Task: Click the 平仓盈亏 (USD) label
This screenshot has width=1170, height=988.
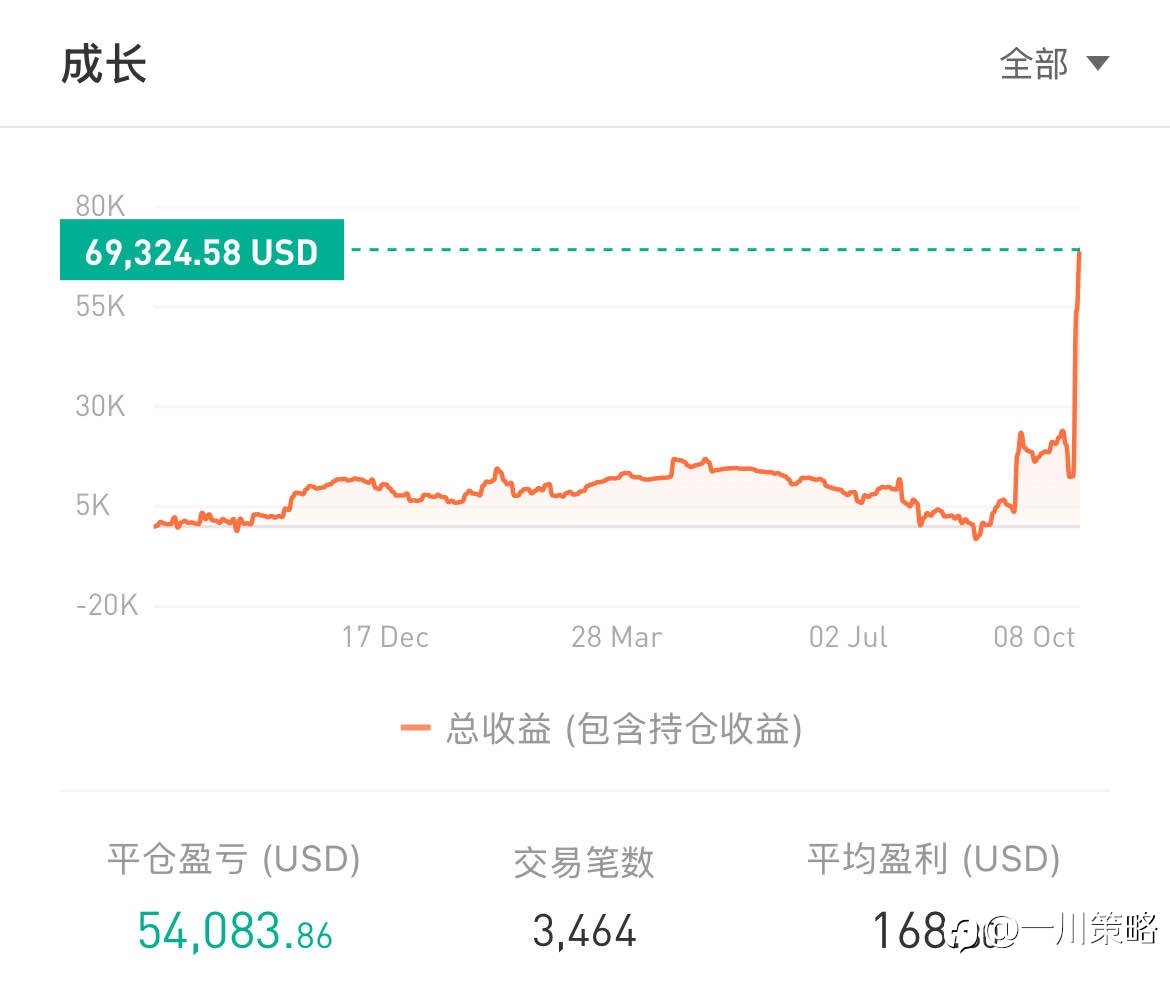Action: point(233,859)
